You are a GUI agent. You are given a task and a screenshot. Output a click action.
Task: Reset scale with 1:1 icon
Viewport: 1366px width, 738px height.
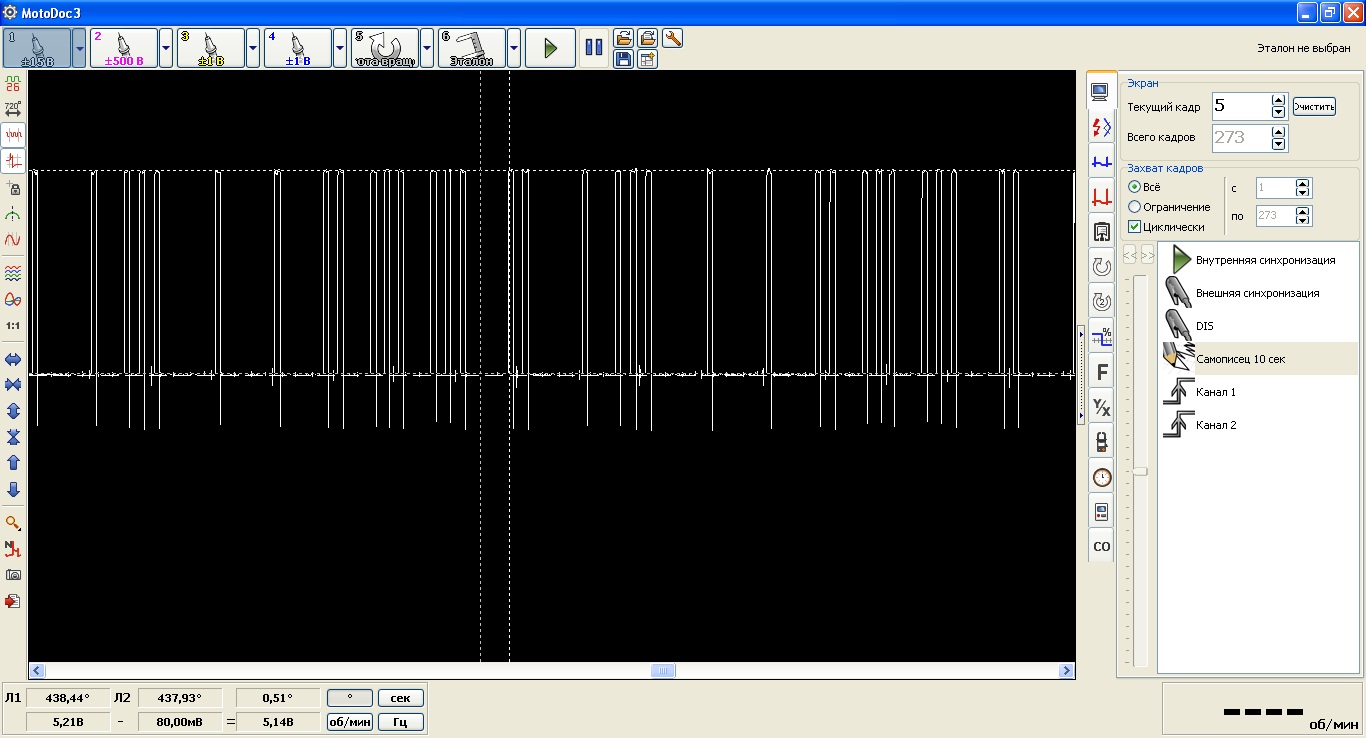(x=13, y=325)
